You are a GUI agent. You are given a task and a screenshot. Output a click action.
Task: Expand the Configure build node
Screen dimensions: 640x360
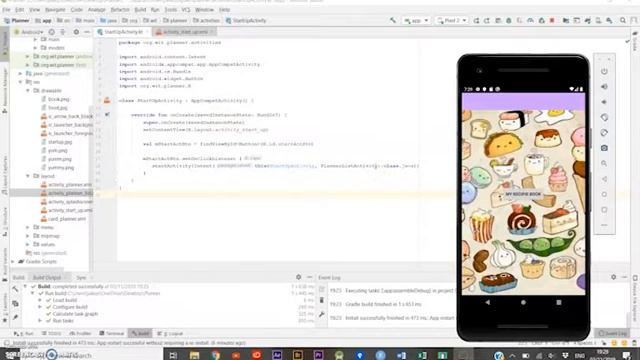click(40, 307)
